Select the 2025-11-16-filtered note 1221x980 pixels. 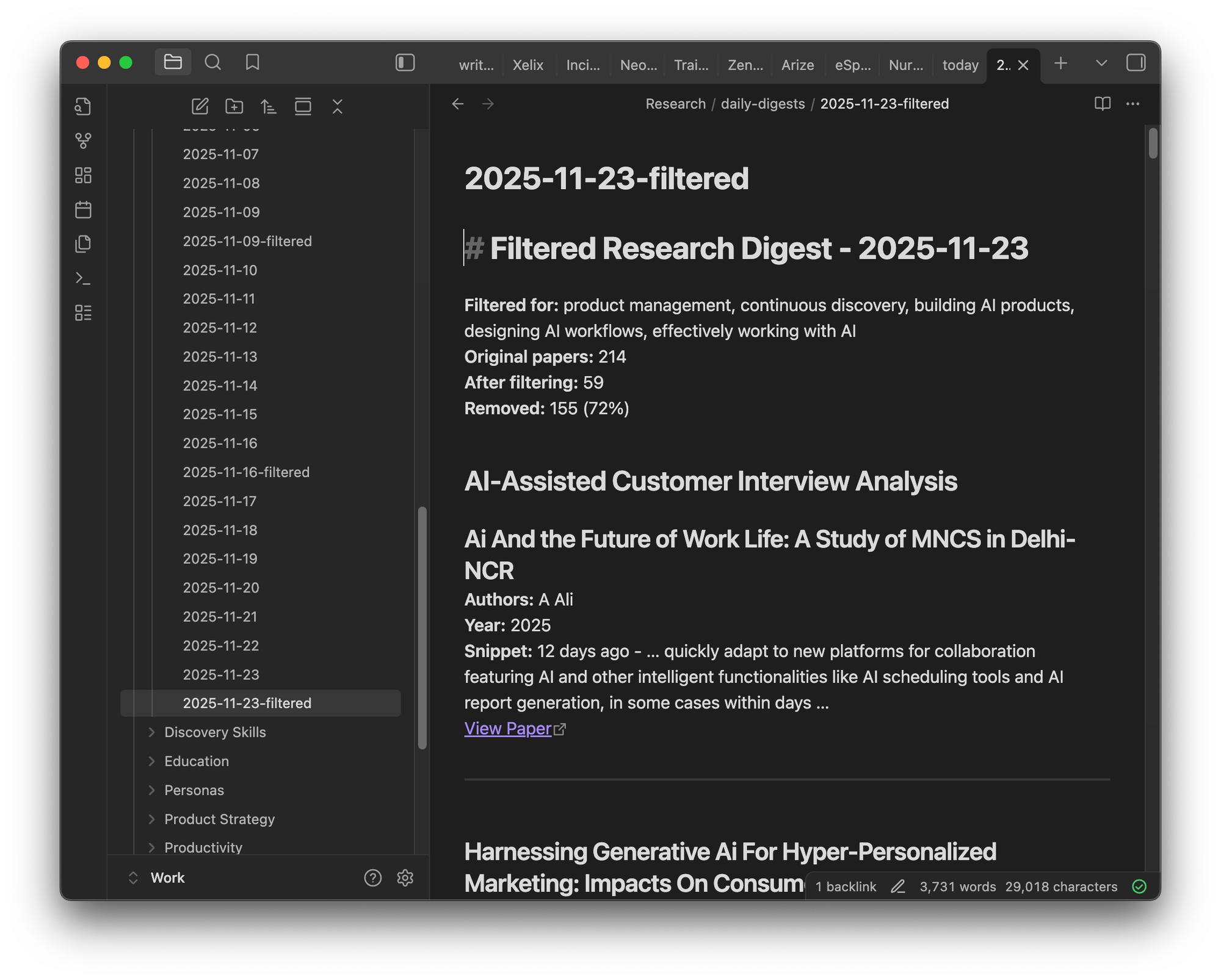click(x=246, y=472)
